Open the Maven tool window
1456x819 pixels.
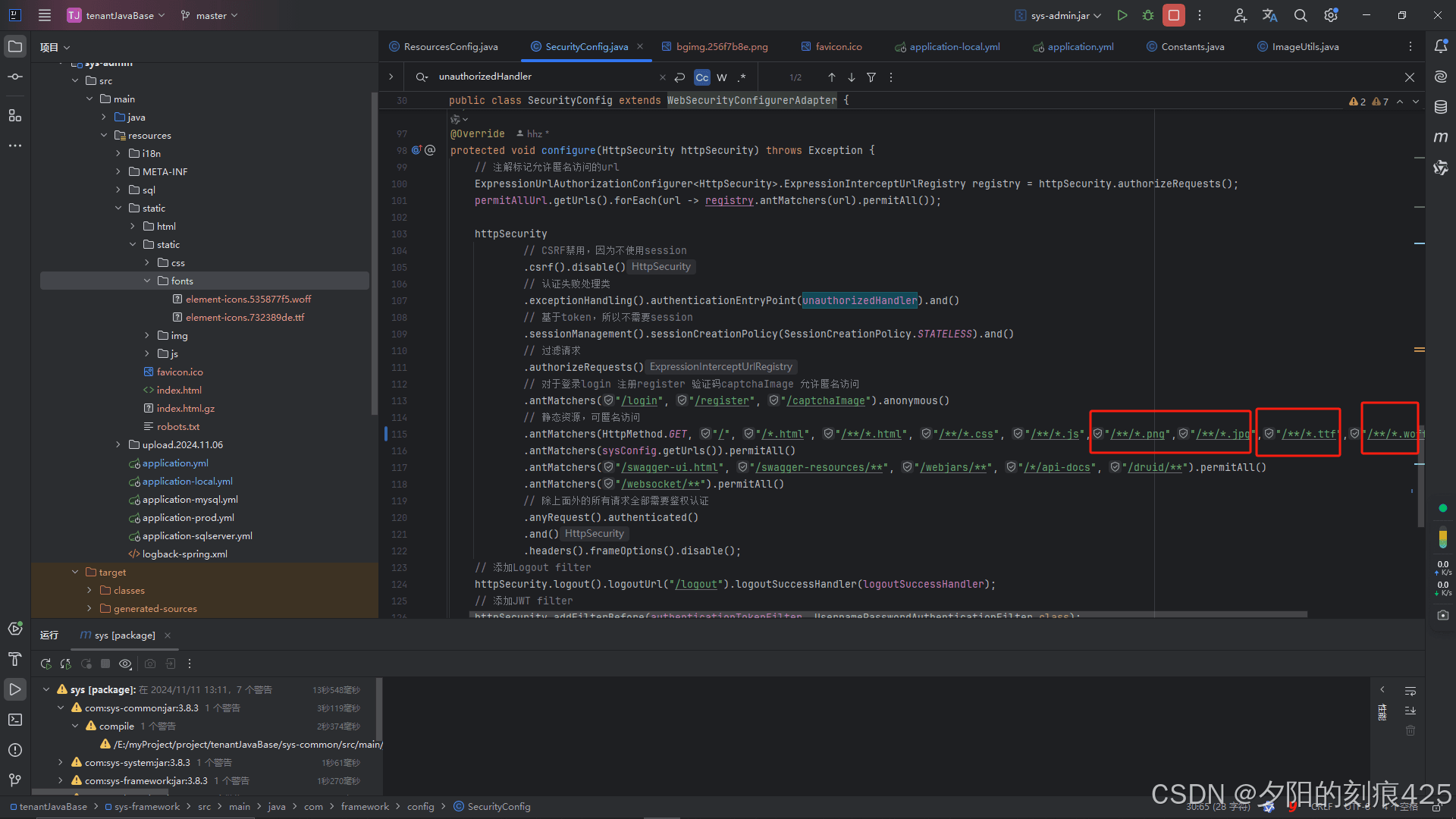click(x=1441, y=137)
